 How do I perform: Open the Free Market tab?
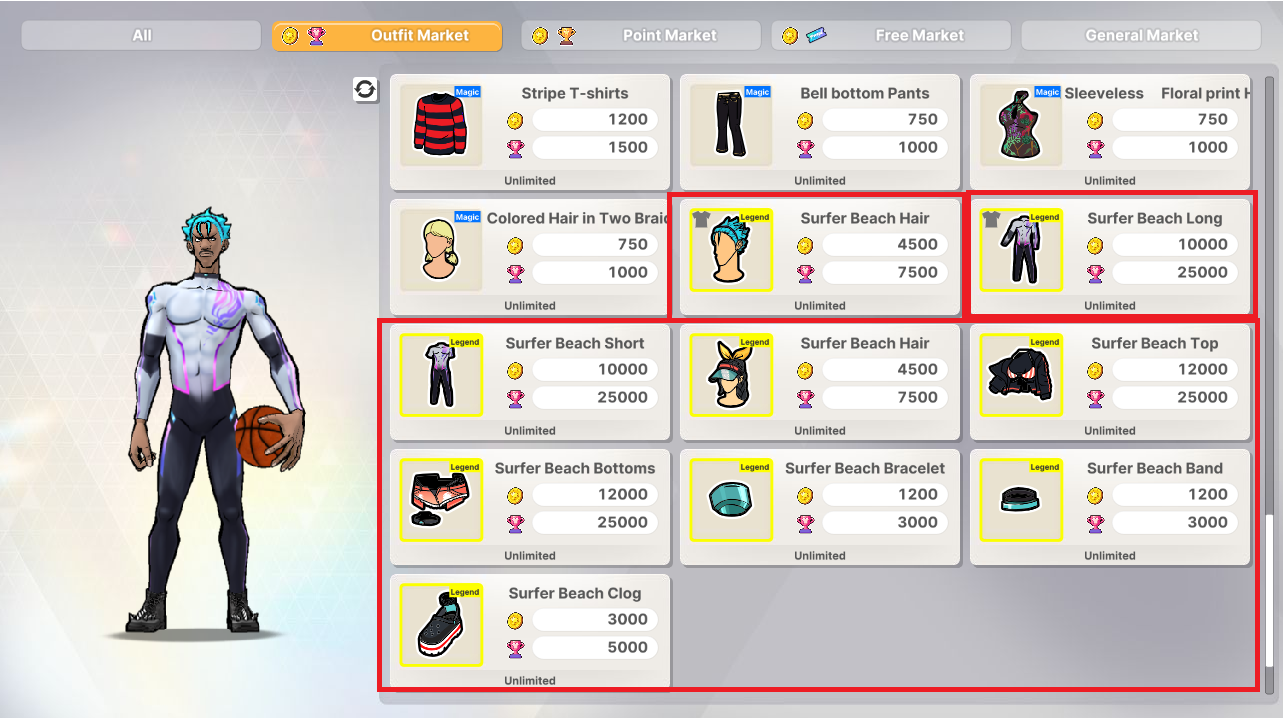[891, 35]
